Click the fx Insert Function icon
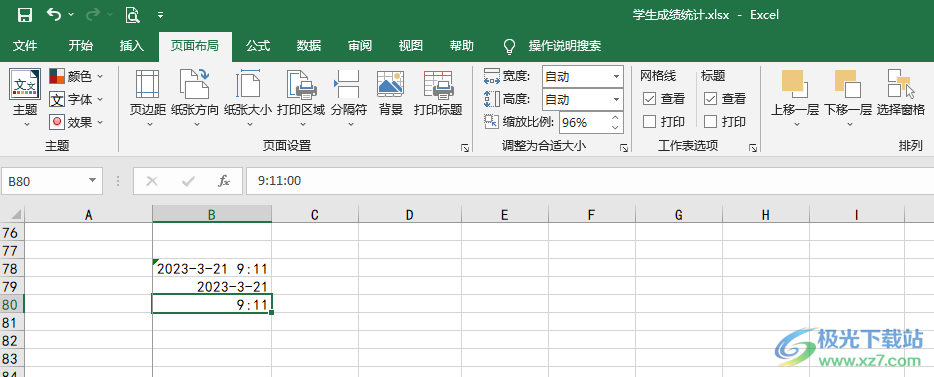This screenshot has width=934, height=377. (x=224, y=181)
